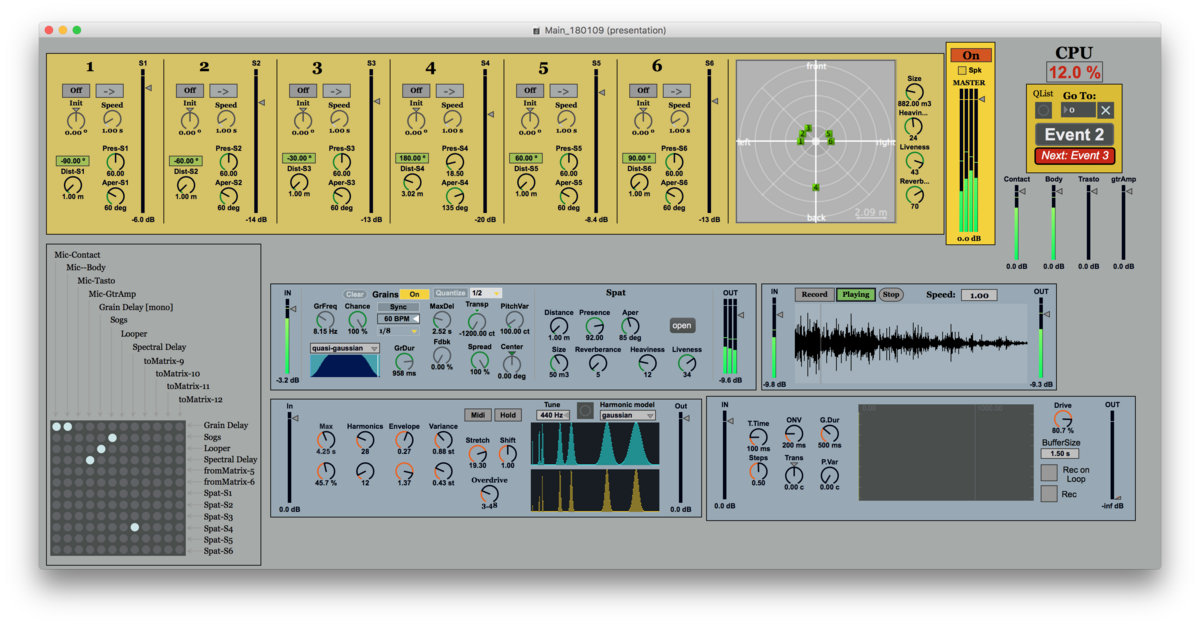The height and width of the screenshot is (625, 1200).
Task: Click the Overdrive knob
Action: tap(489, 492)
